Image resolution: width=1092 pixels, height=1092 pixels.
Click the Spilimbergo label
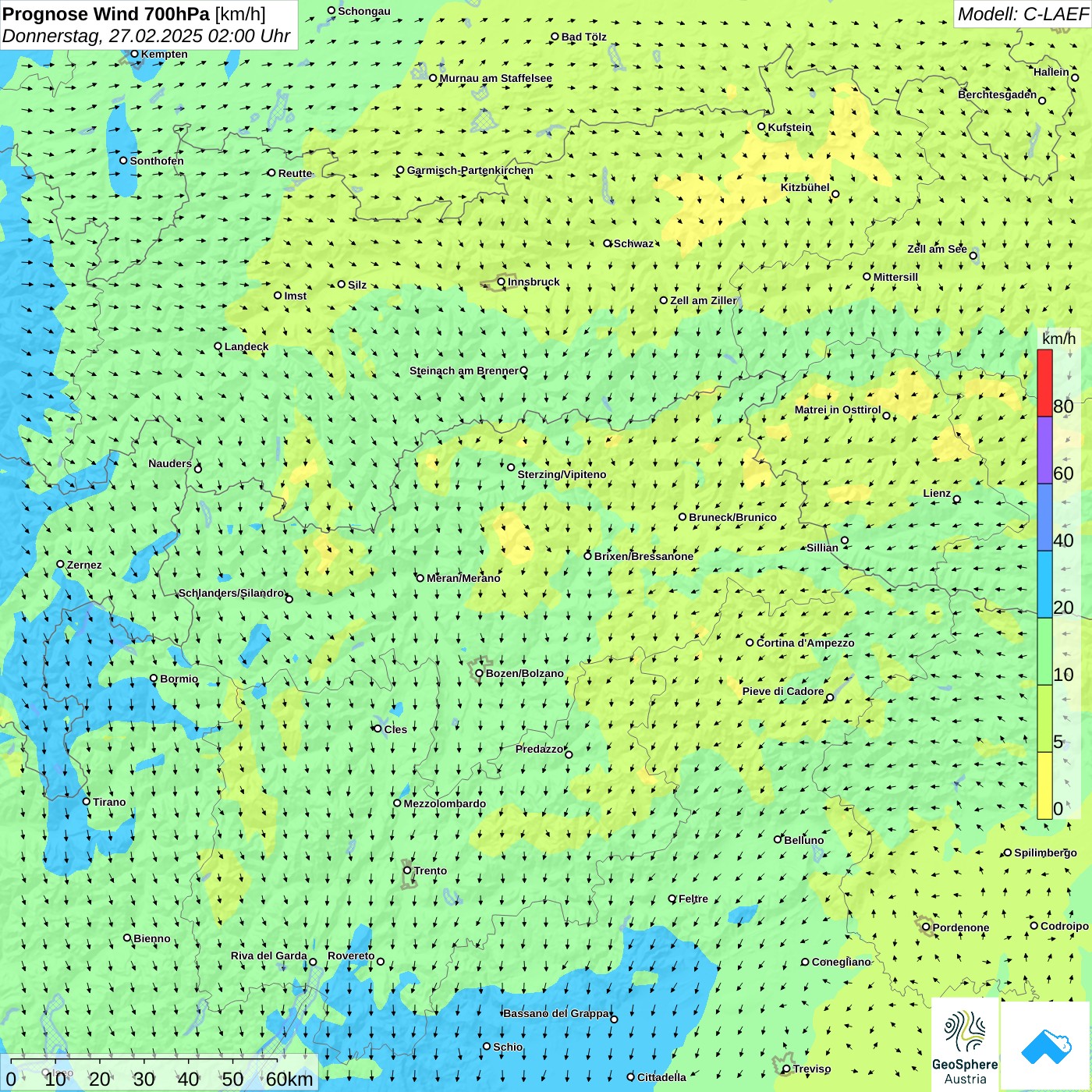(x=1045, y=853)
